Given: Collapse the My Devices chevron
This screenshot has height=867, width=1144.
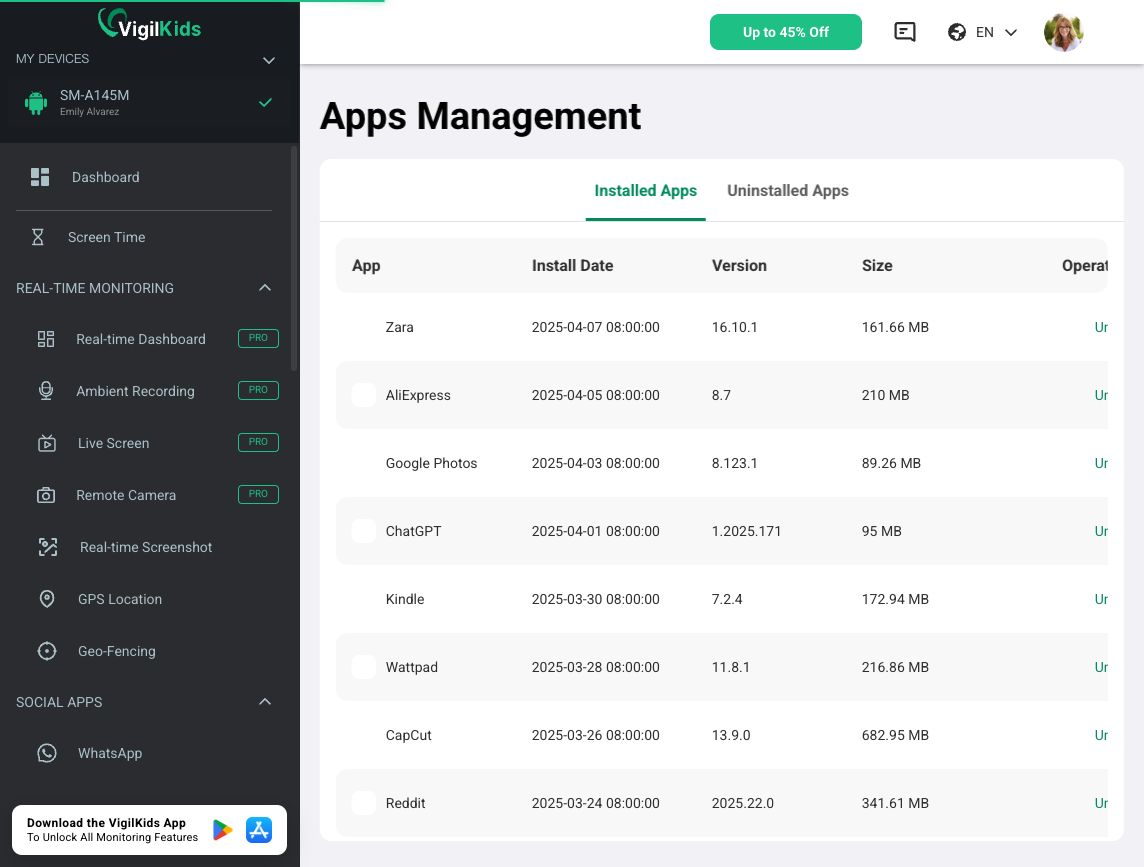Looking at the screenshot, I should coord(268,60).
